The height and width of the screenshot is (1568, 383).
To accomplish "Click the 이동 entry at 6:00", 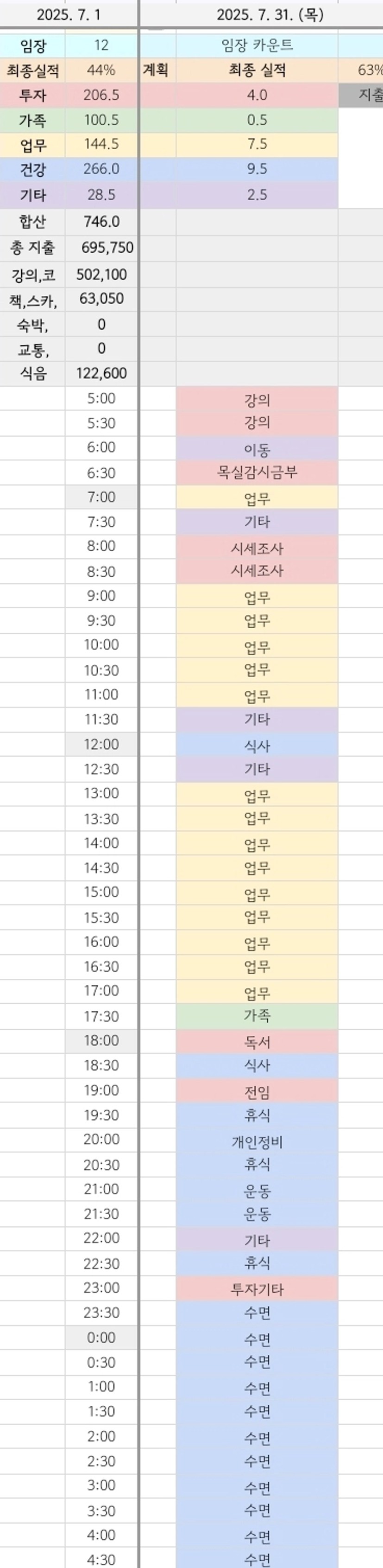I will coord(257,449).
